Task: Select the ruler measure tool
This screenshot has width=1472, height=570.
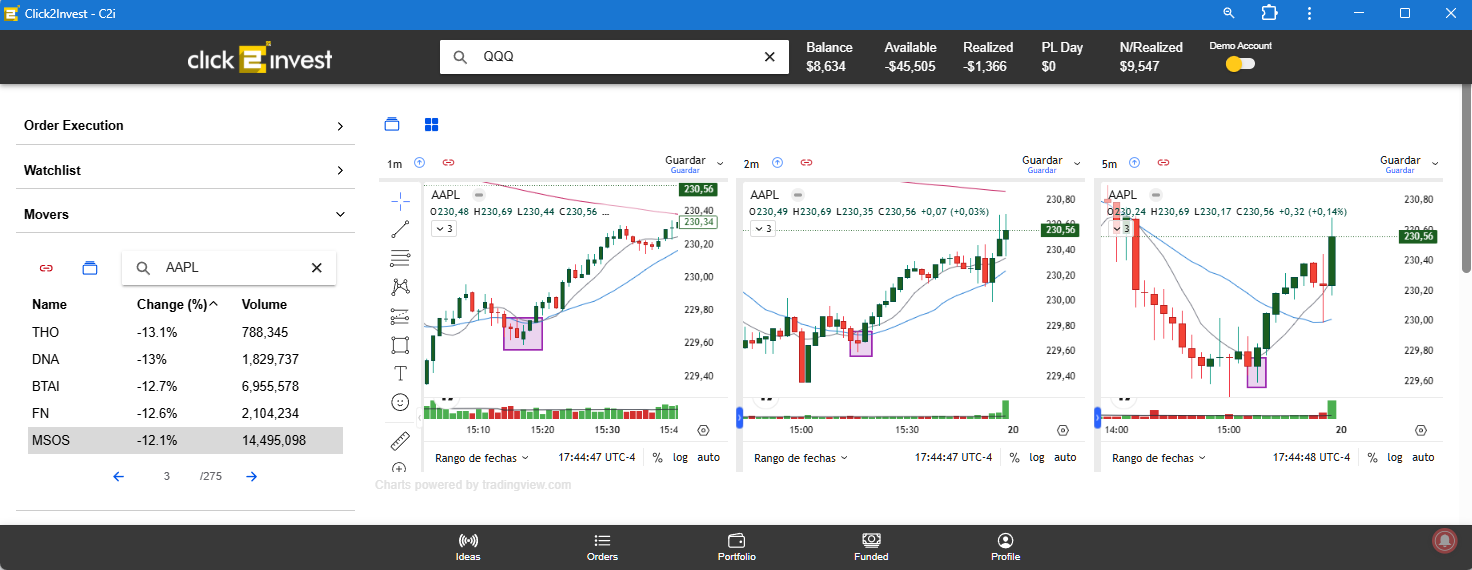Action: click(400, 440)
